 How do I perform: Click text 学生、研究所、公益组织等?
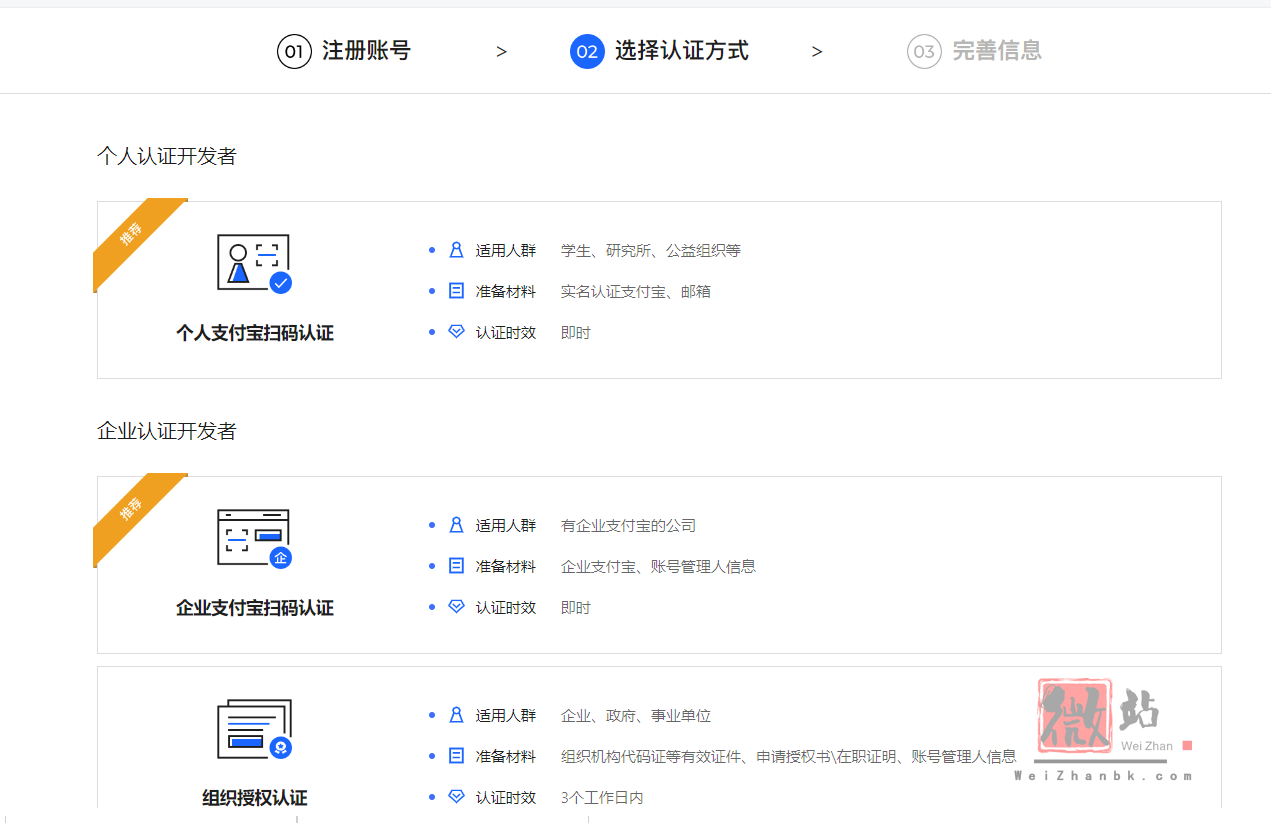coord(651,251)
